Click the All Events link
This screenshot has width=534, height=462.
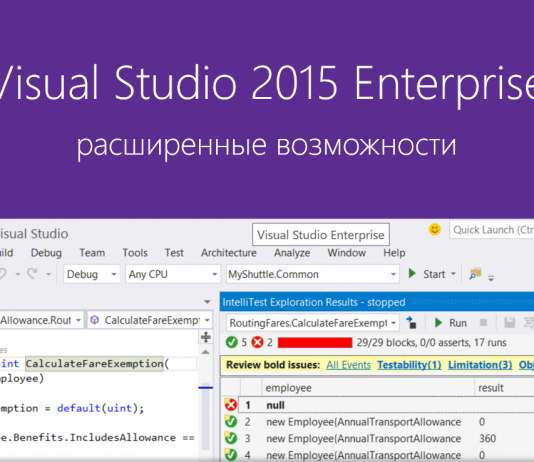348,365
